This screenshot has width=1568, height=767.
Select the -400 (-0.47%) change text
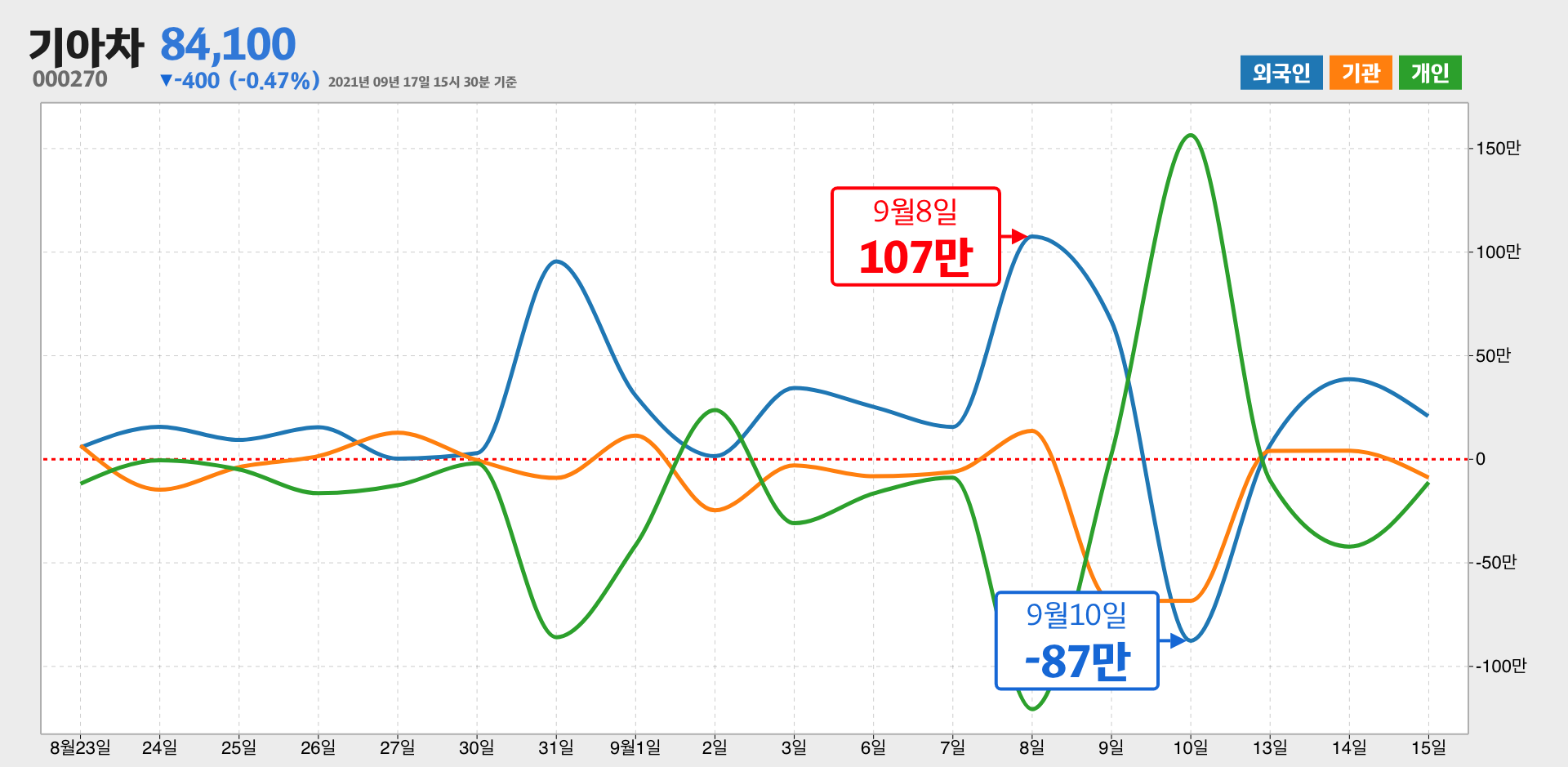(239, 81)
